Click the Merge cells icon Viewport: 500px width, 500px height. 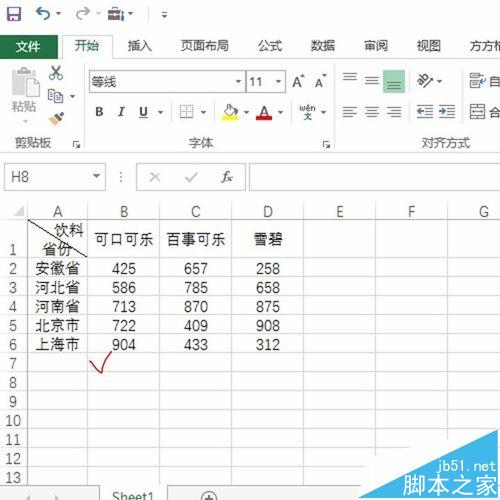(x=477, y=112)
